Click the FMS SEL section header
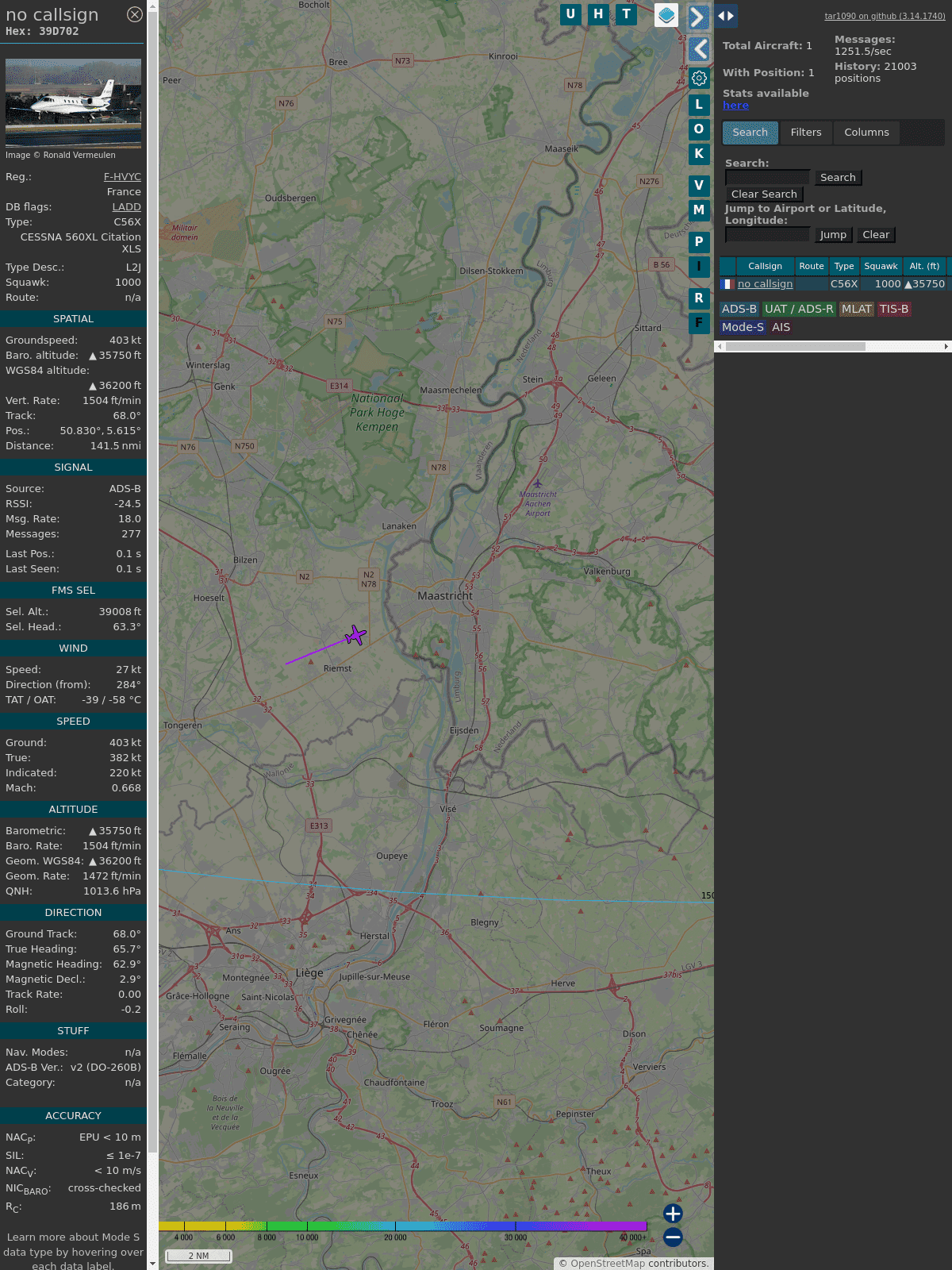This screenshot has width=952, height=1270. tap(73, 591)
